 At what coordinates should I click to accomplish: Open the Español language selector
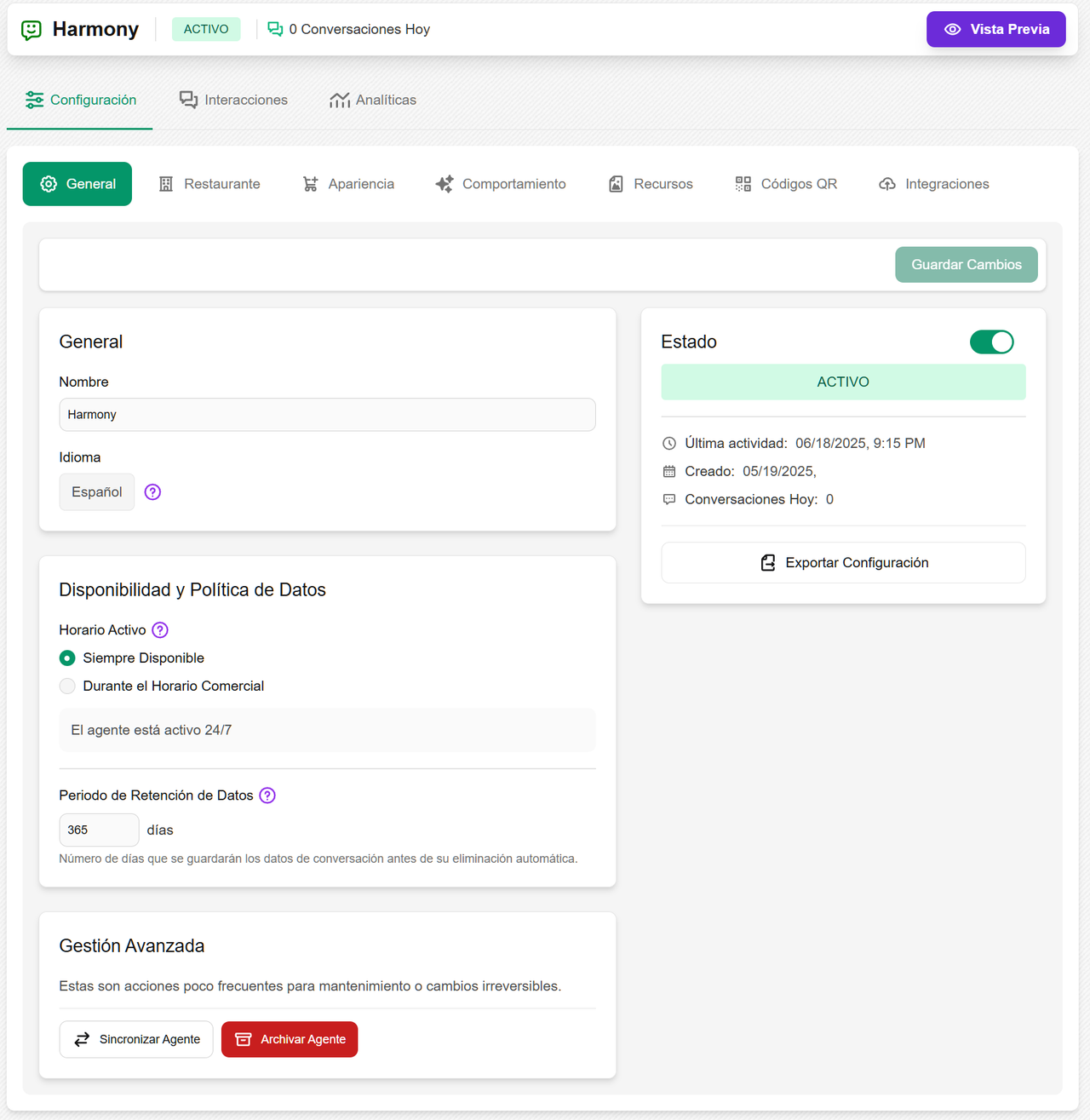coord(96,491)
